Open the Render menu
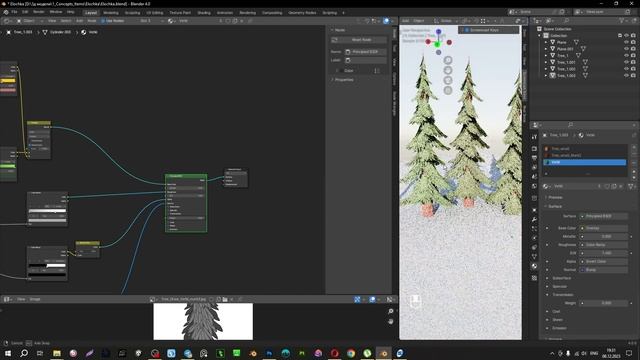The width and height of the screenshot is (640, 360). [x=38, y=12]
